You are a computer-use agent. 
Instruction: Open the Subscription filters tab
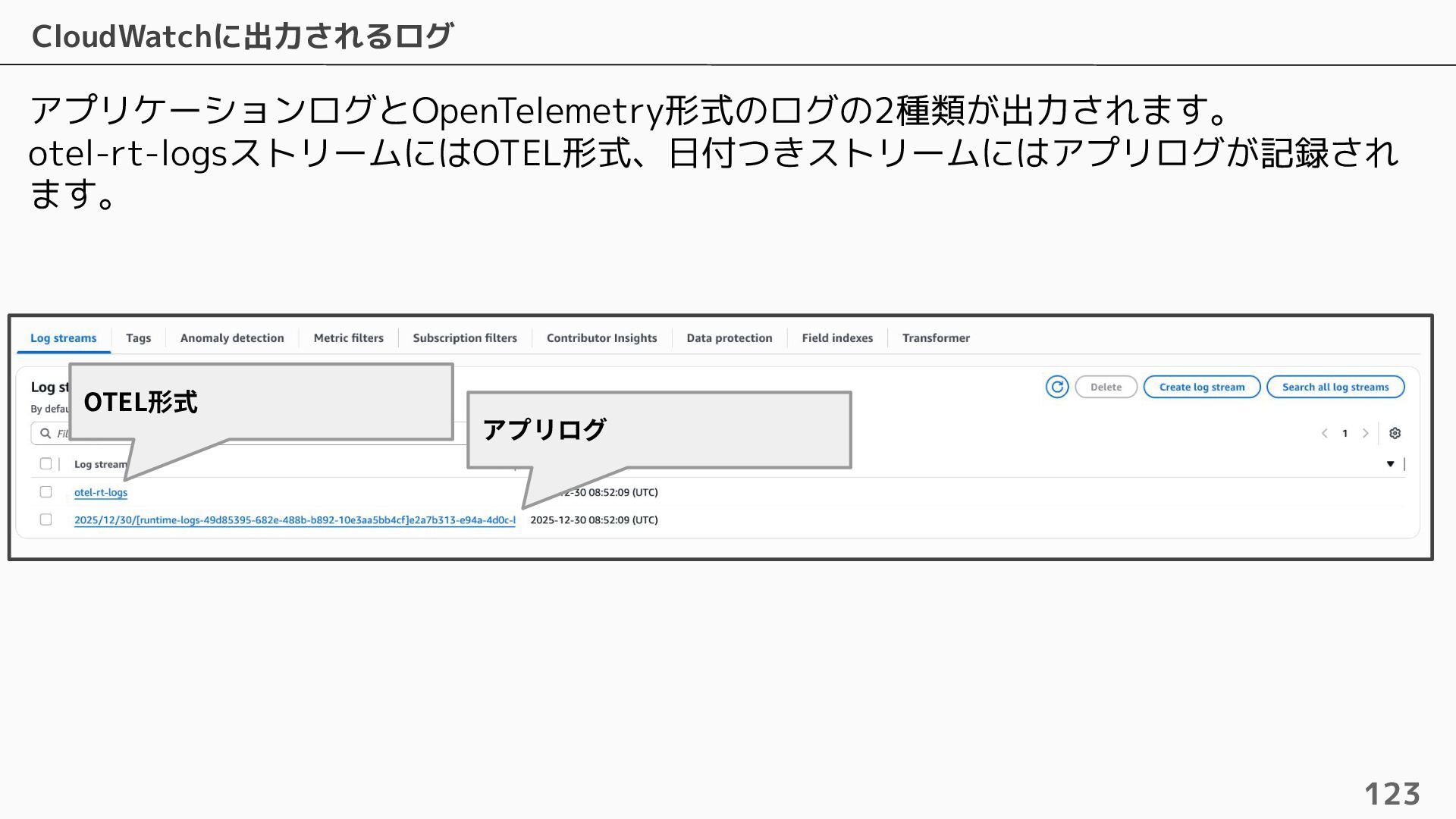point(464,338)
